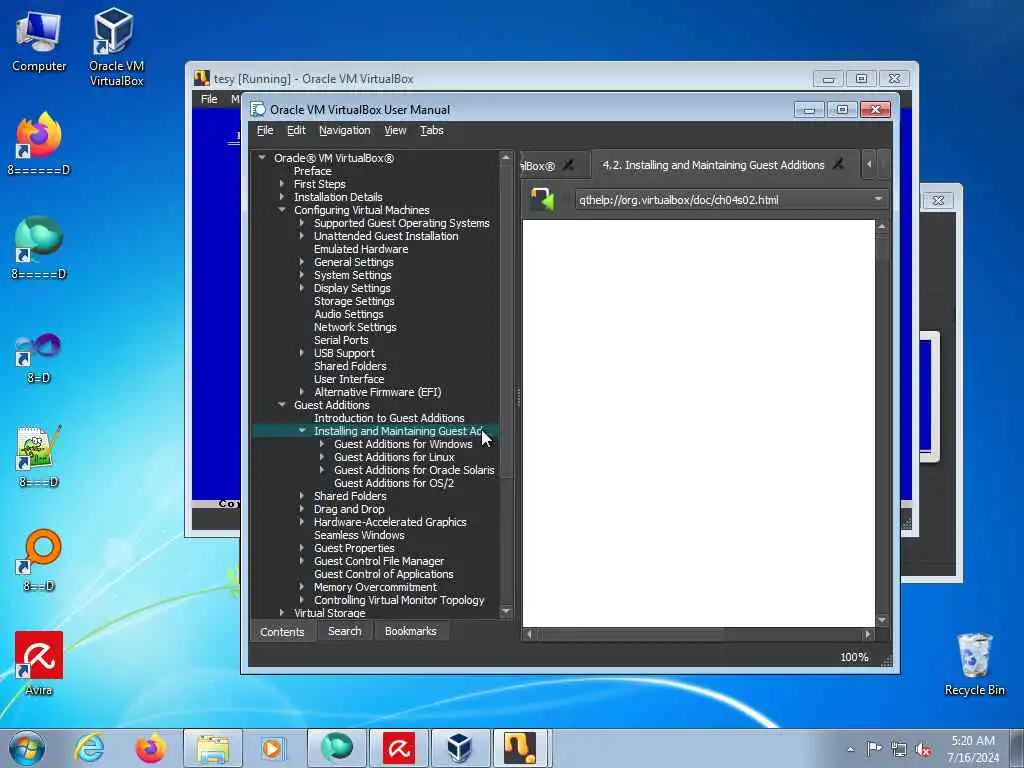Open Windows Media Player from the taskbar
The image size is (1024, 768).
[272, 748]
